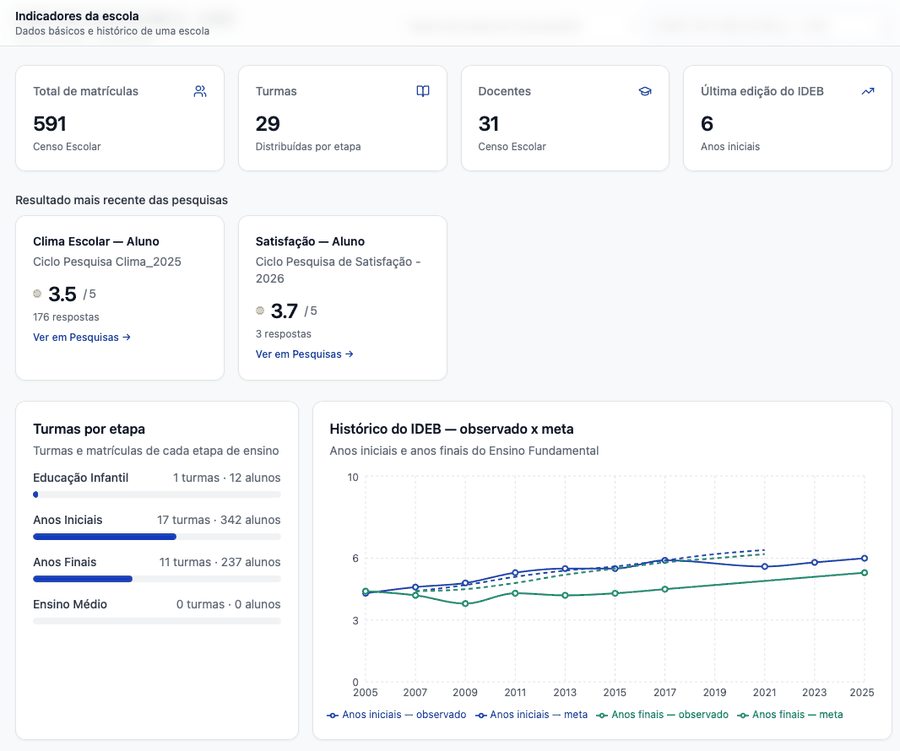Click the Educação Infantil stage row
This screenshot has width=900, height=751.
point(157,485)
